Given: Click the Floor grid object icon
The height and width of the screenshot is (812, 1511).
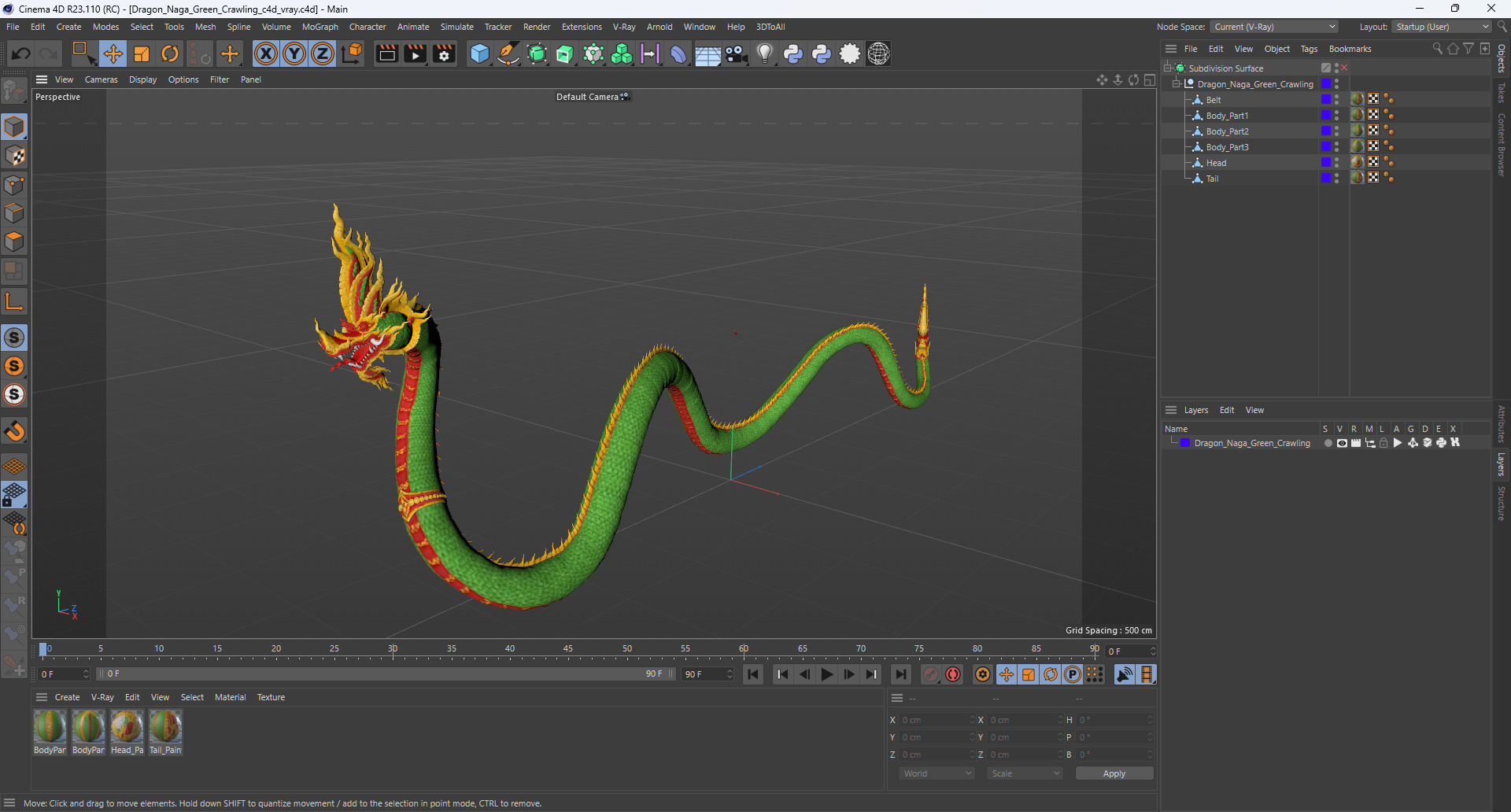Looking at the screenshot, I should point(707,54).
